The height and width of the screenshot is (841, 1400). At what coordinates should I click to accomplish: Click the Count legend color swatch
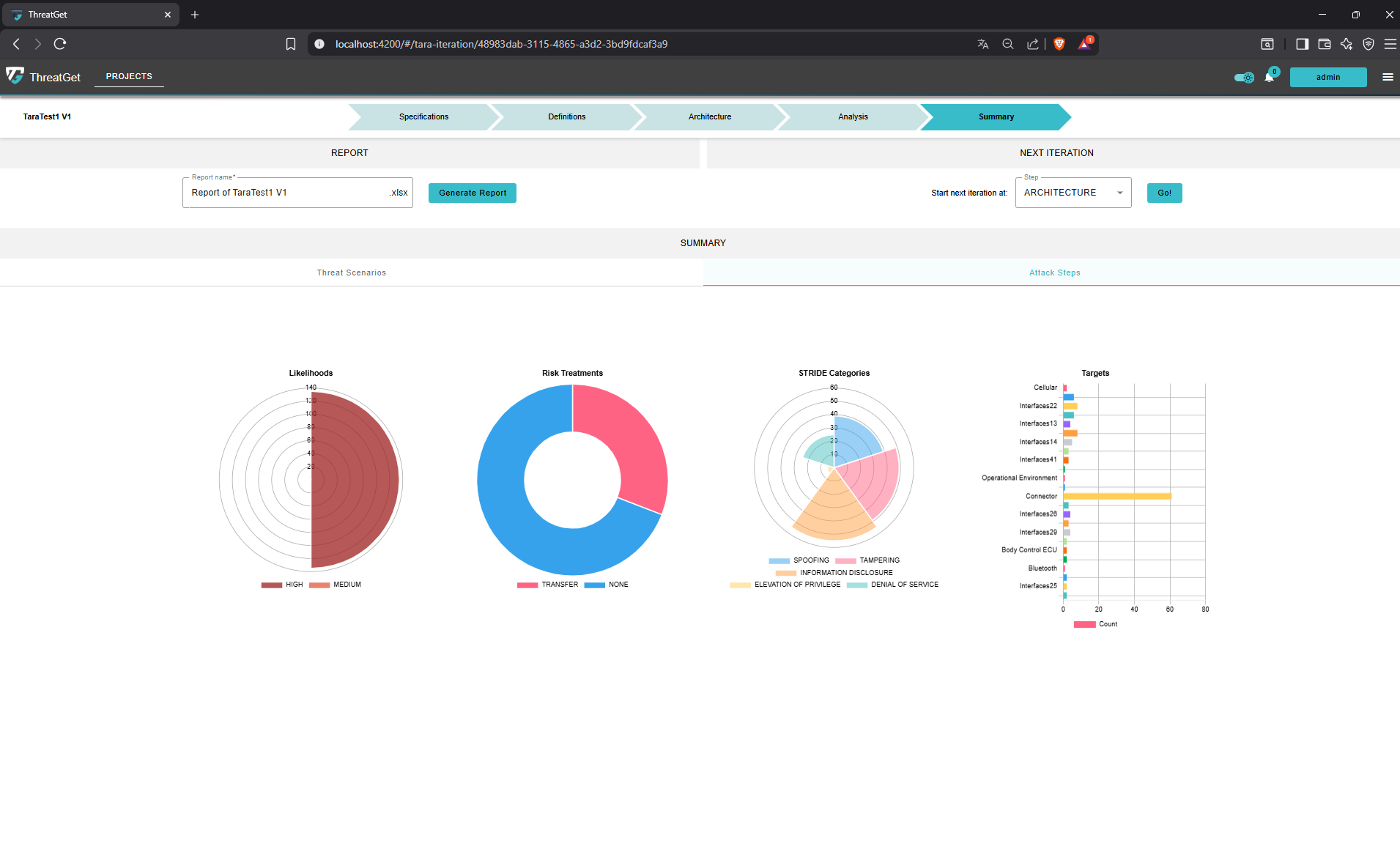tap(1084, 624)
